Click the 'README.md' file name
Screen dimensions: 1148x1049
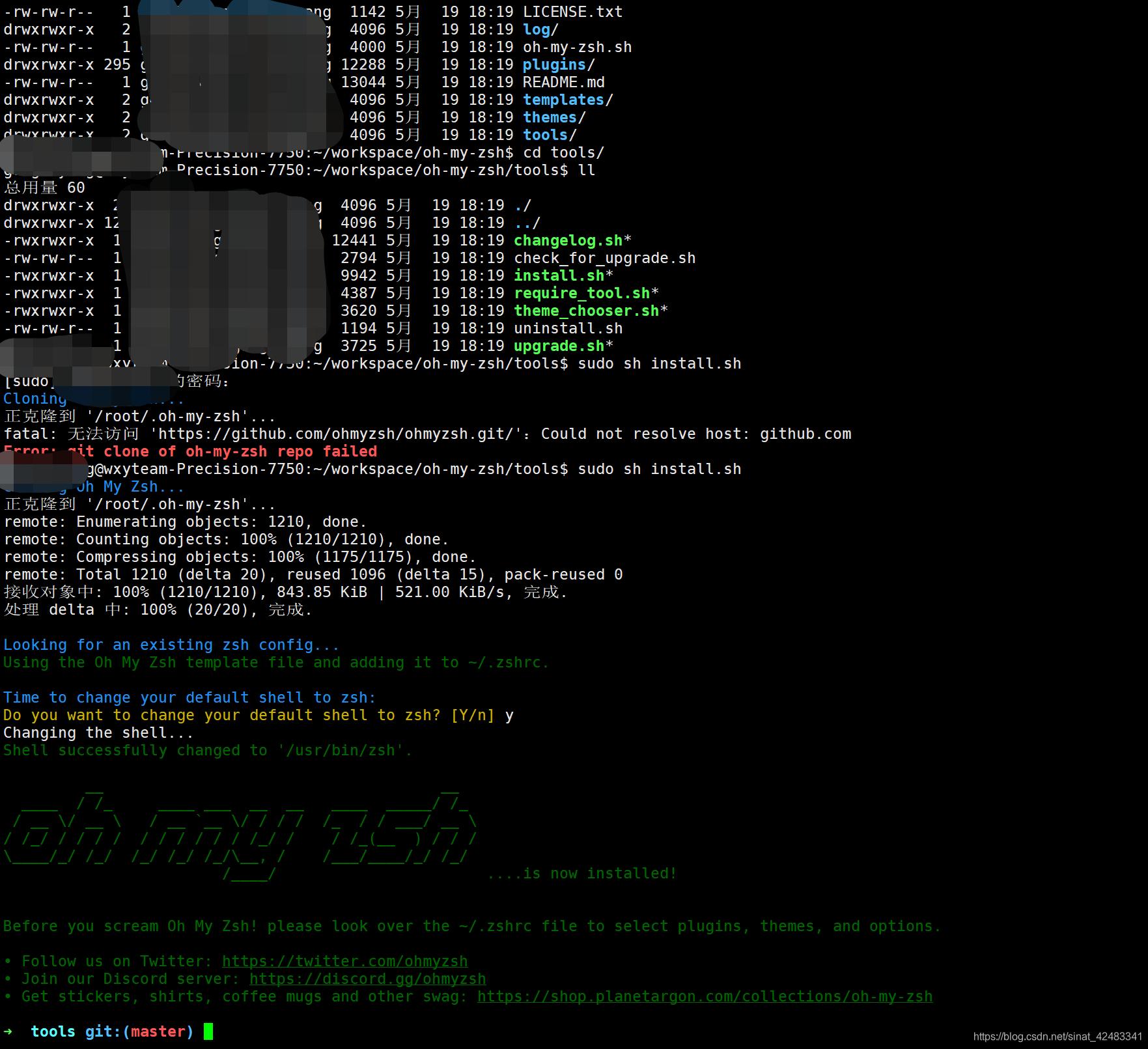tap(564, 82)
